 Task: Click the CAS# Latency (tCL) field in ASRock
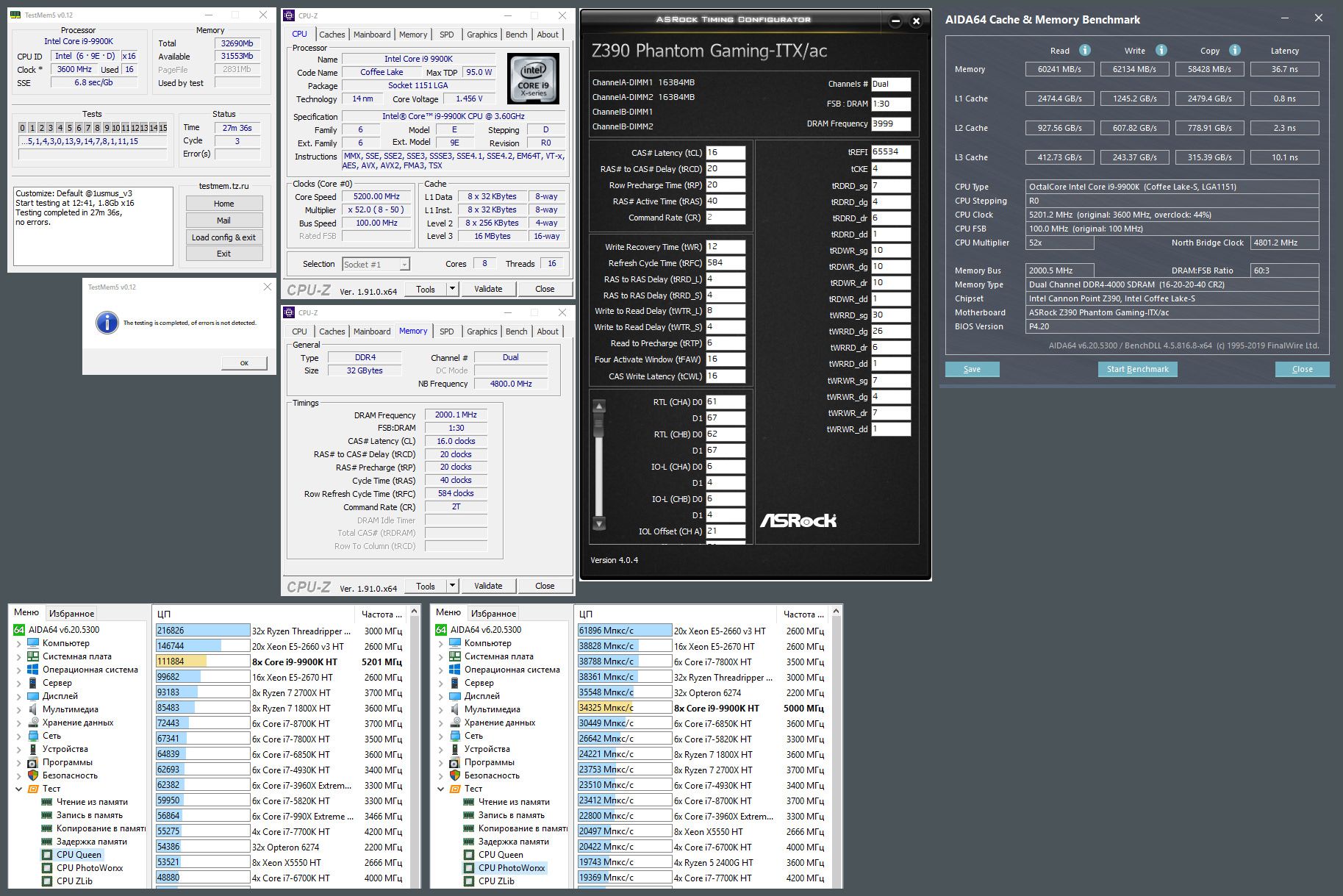click(x=725, y=153)
